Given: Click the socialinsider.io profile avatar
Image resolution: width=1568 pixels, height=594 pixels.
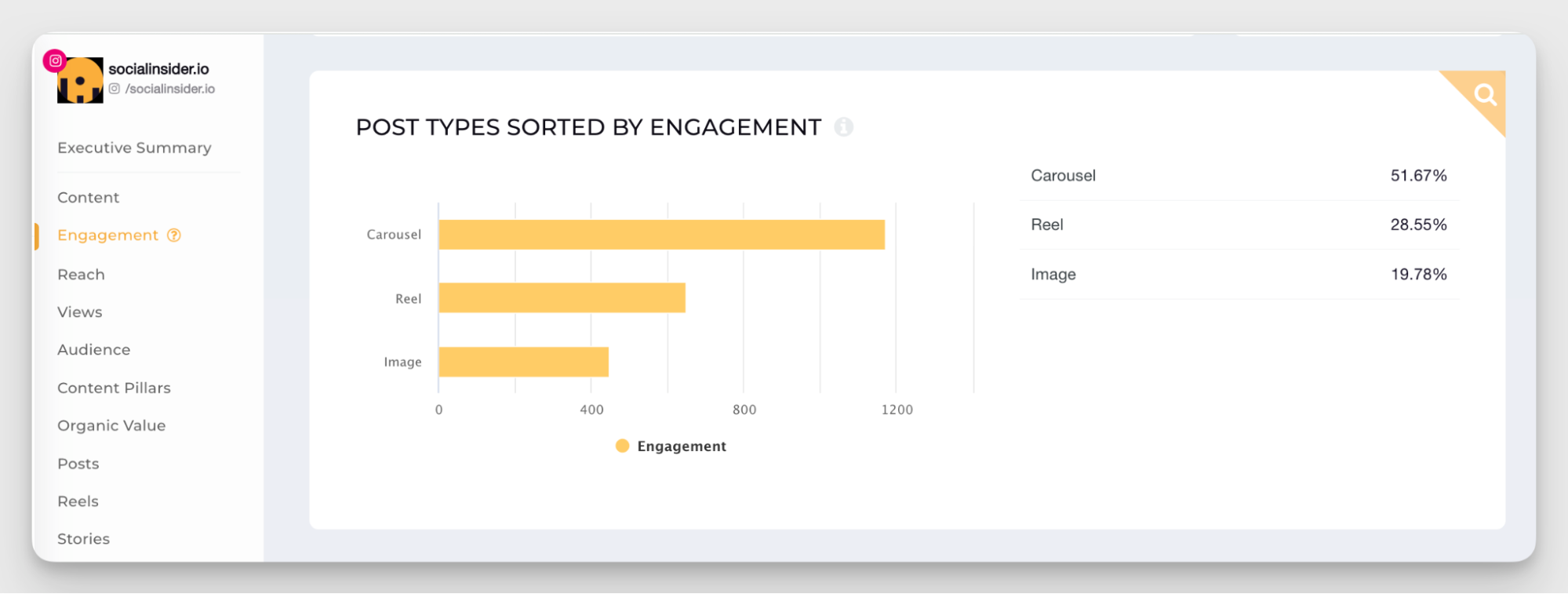Looking at the screenshot, I should pos(81,82).
